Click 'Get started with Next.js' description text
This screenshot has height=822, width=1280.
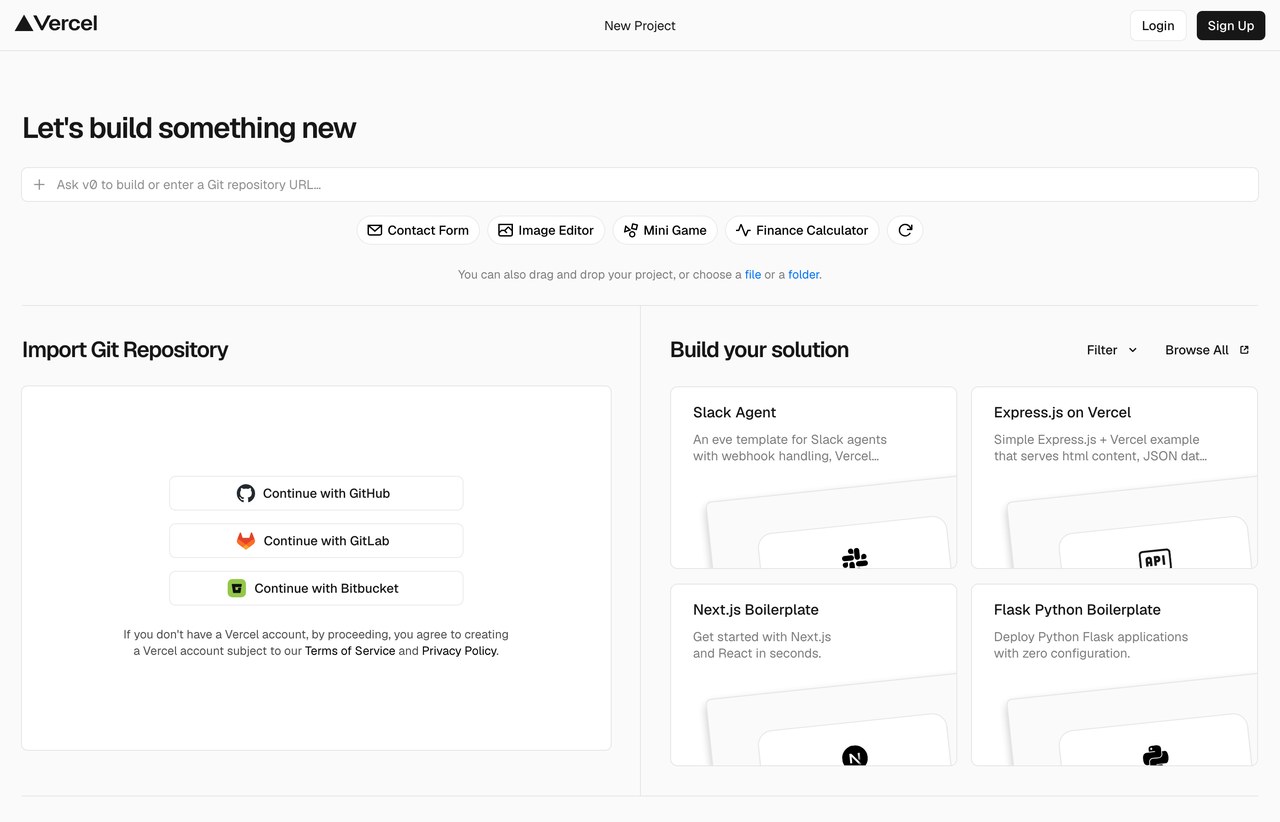click(x=762, y=637)
